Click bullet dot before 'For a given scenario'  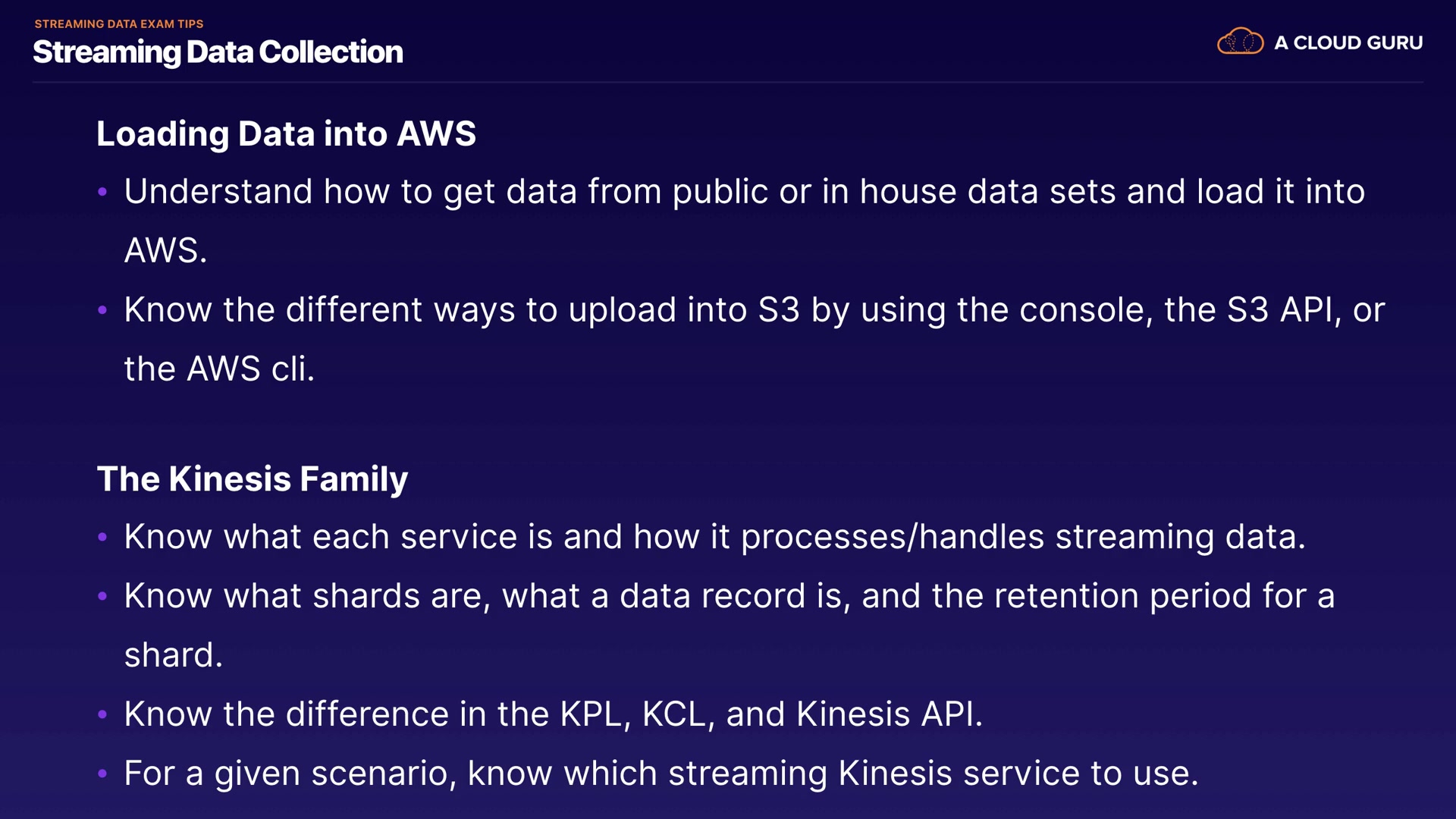point(102,773)
